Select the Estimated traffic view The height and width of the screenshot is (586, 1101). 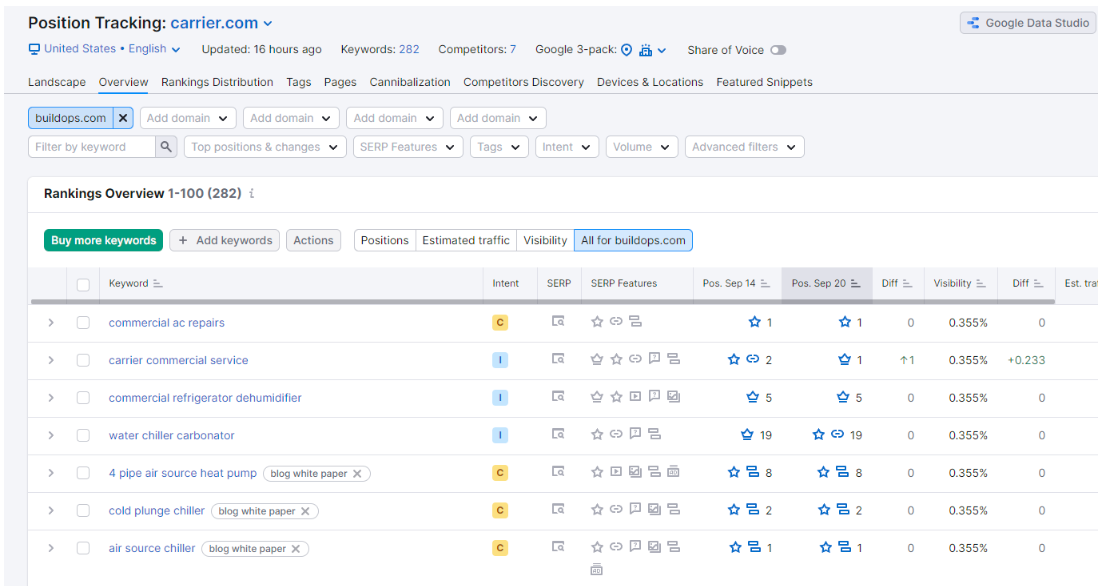point(466,240)
